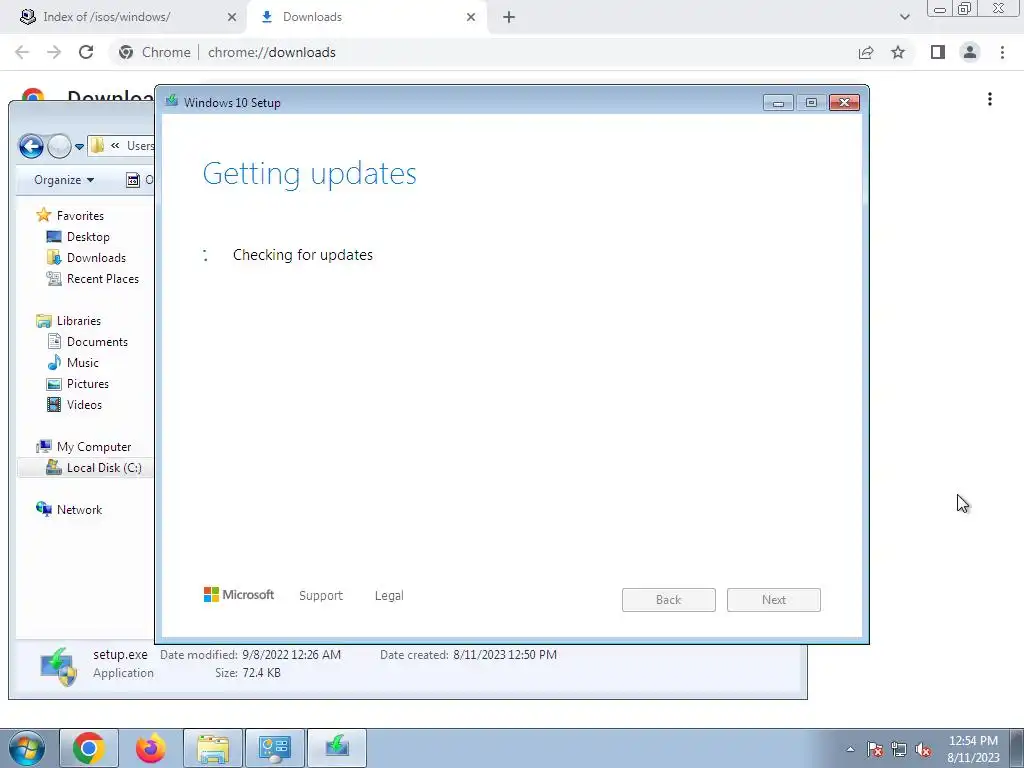Click Chrome logo on Downloads page
Screen dimensions: 1024x768
[x=33, y=95]
